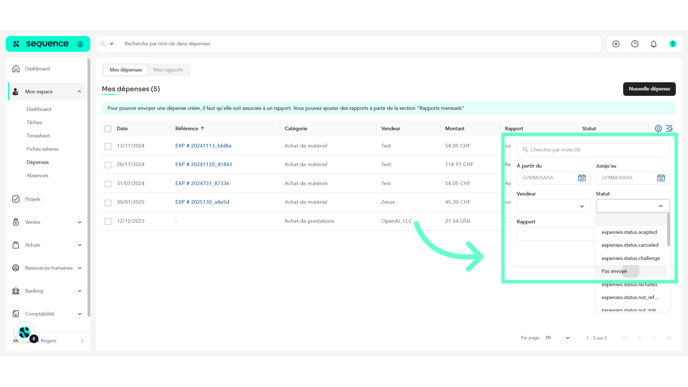The height and width of the screenshot is (387, 688).
Task: Select expenses.status.canceled option
Action: pyautogui.click(x=631, y=245)
